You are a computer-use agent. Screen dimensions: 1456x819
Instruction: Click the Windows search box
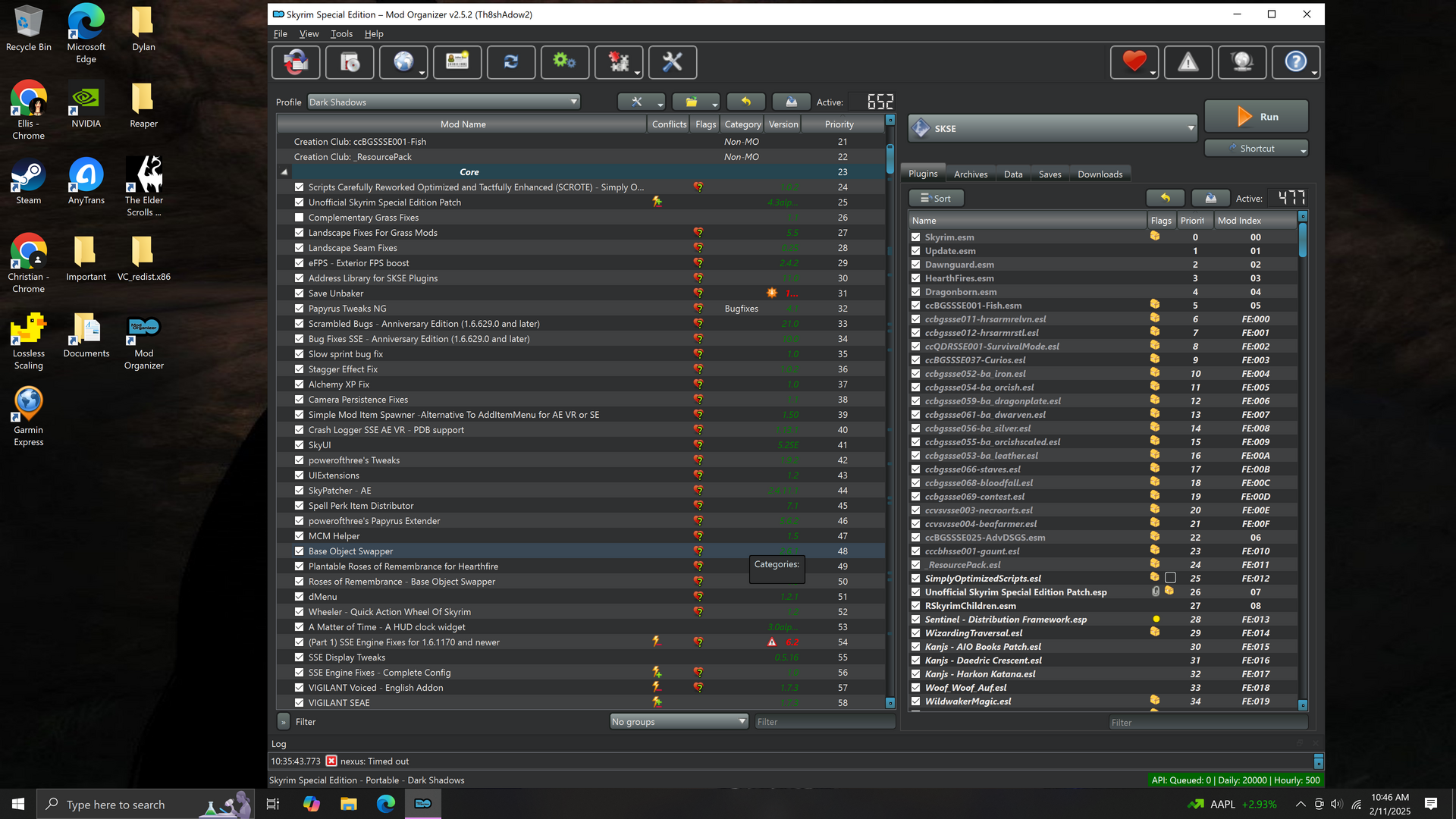pyautogui.click(x=144, y=804)
